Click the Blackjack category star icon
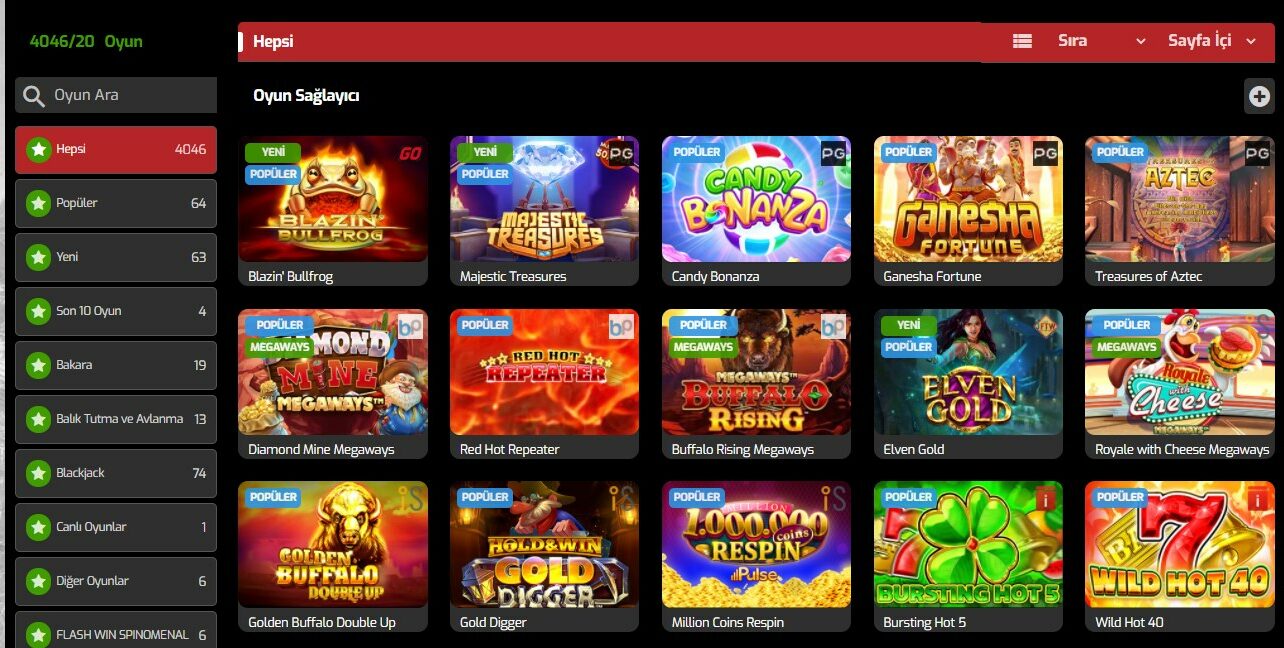 point(38,474)
